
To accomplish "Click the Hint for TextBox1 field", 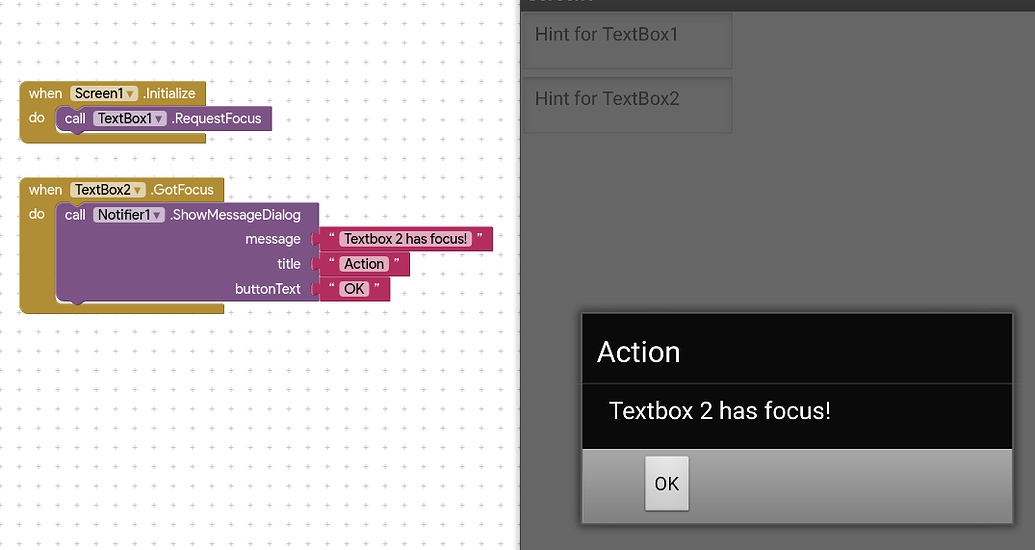I will point(627,40).
